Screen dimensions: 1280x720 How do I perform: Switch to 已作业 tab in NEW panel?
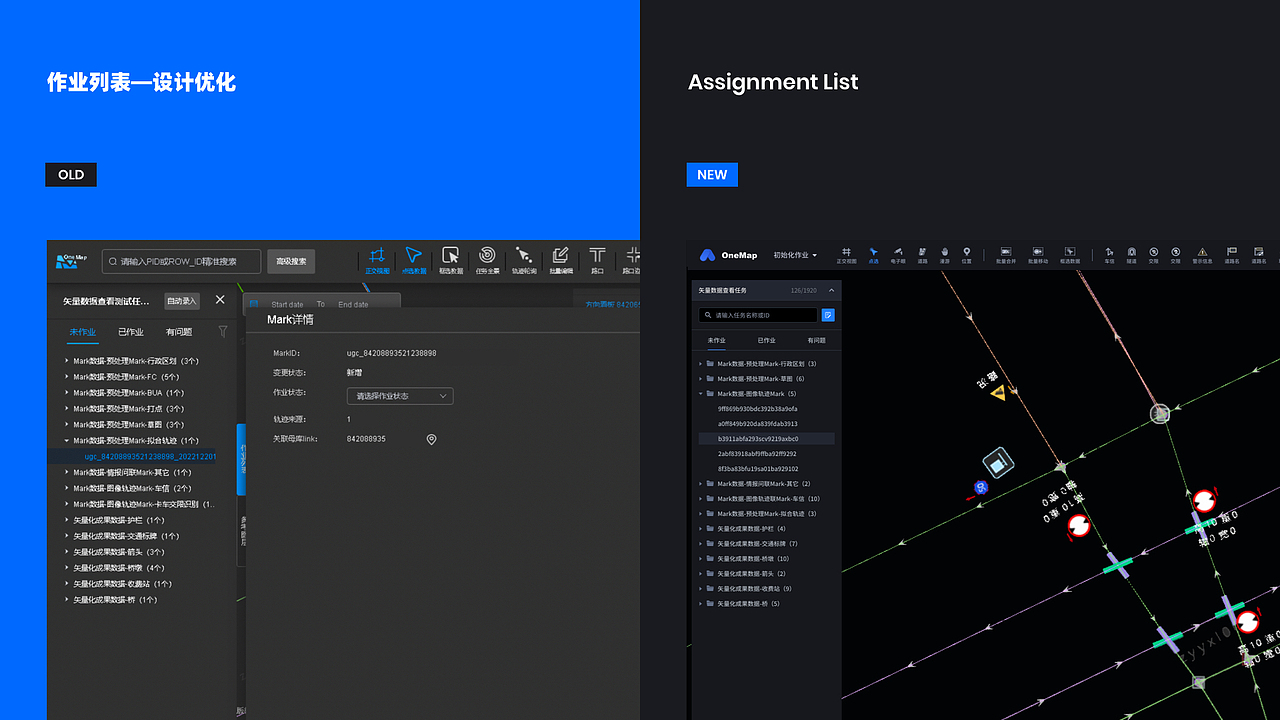click(766, 341)
